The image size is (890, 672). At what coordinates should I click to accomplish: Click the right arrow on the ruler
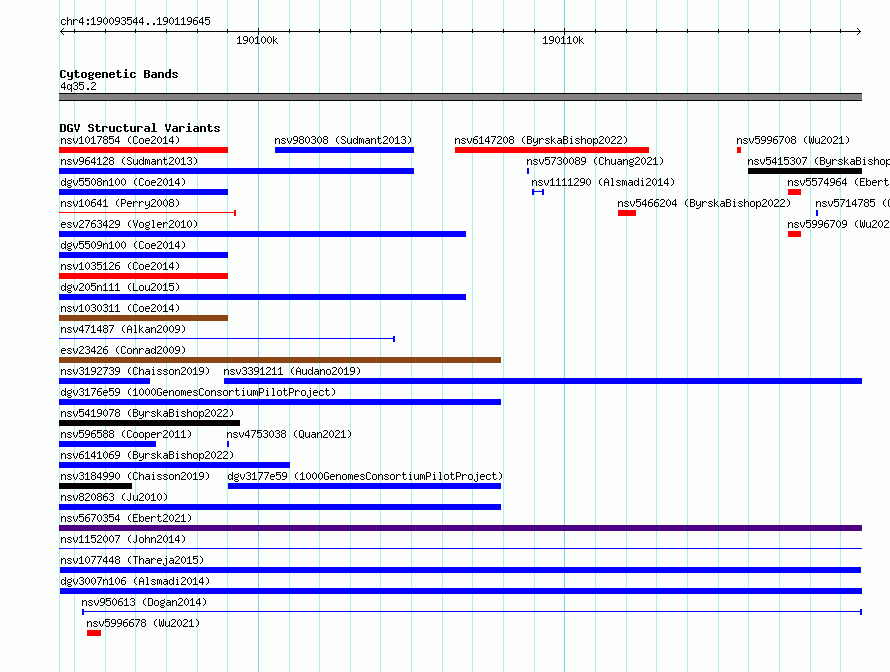pyautogui.click(x=859, y=31)
